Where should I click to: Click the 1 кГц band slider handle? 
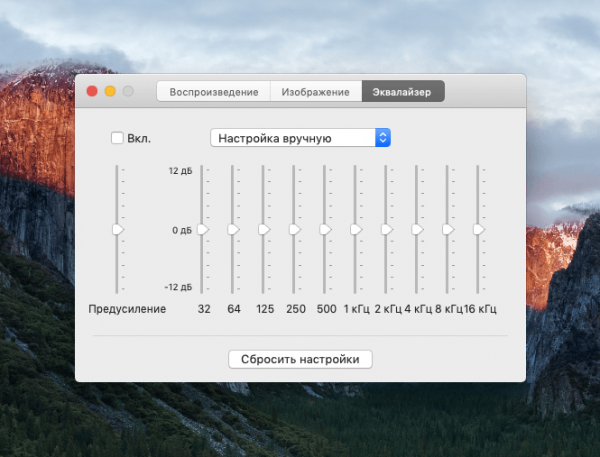point(355,229)
